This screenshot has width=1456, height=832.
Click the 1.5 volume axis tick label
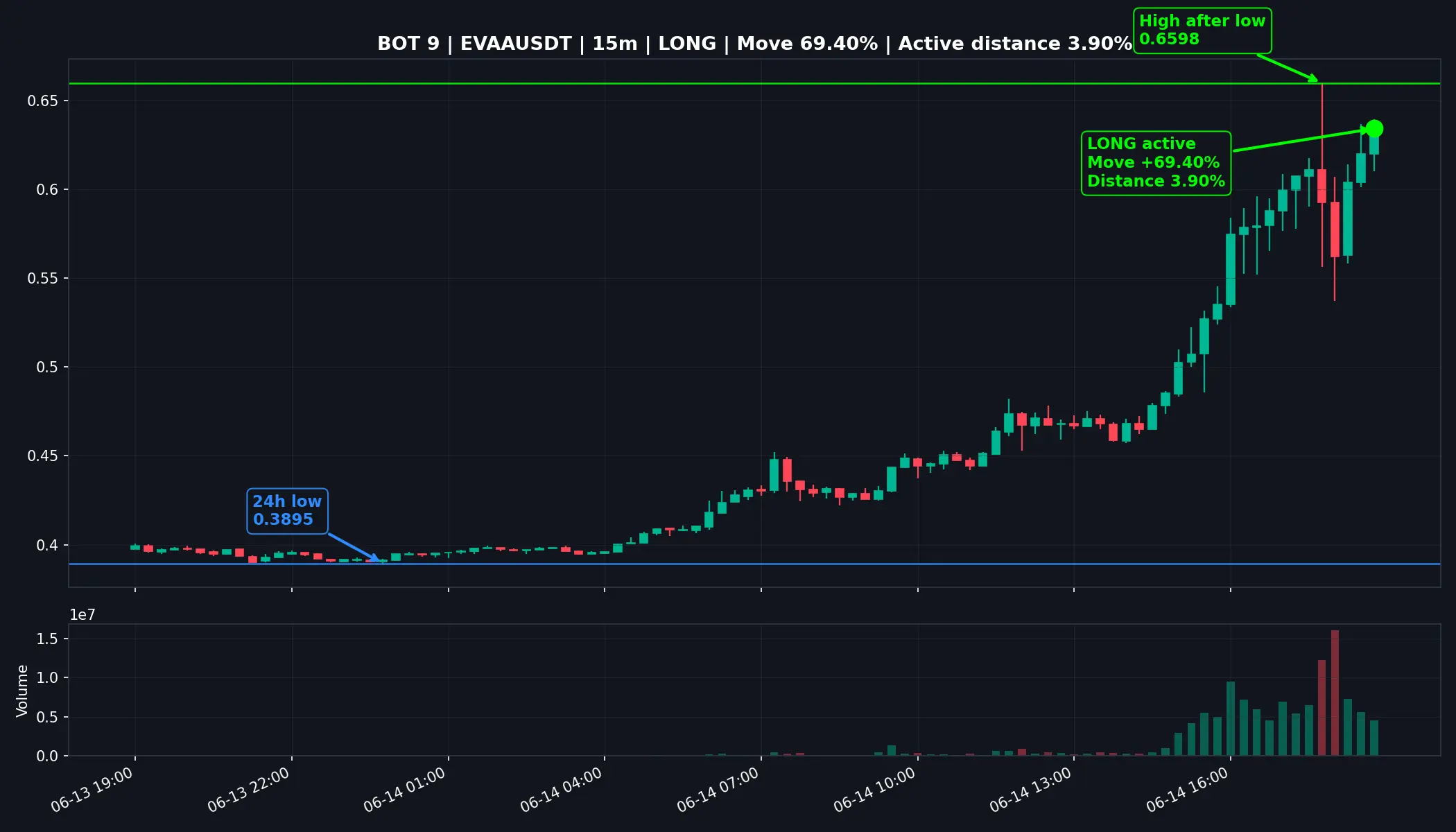(x=48, y=639)
